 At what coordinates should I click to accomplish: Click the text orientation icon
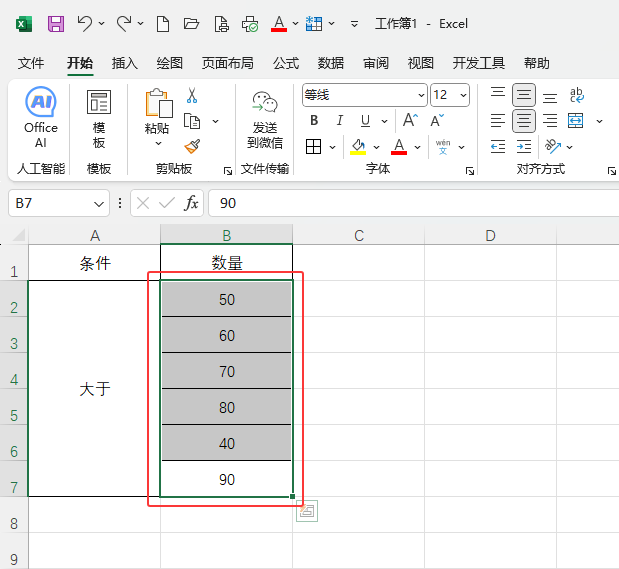(553, 146)
